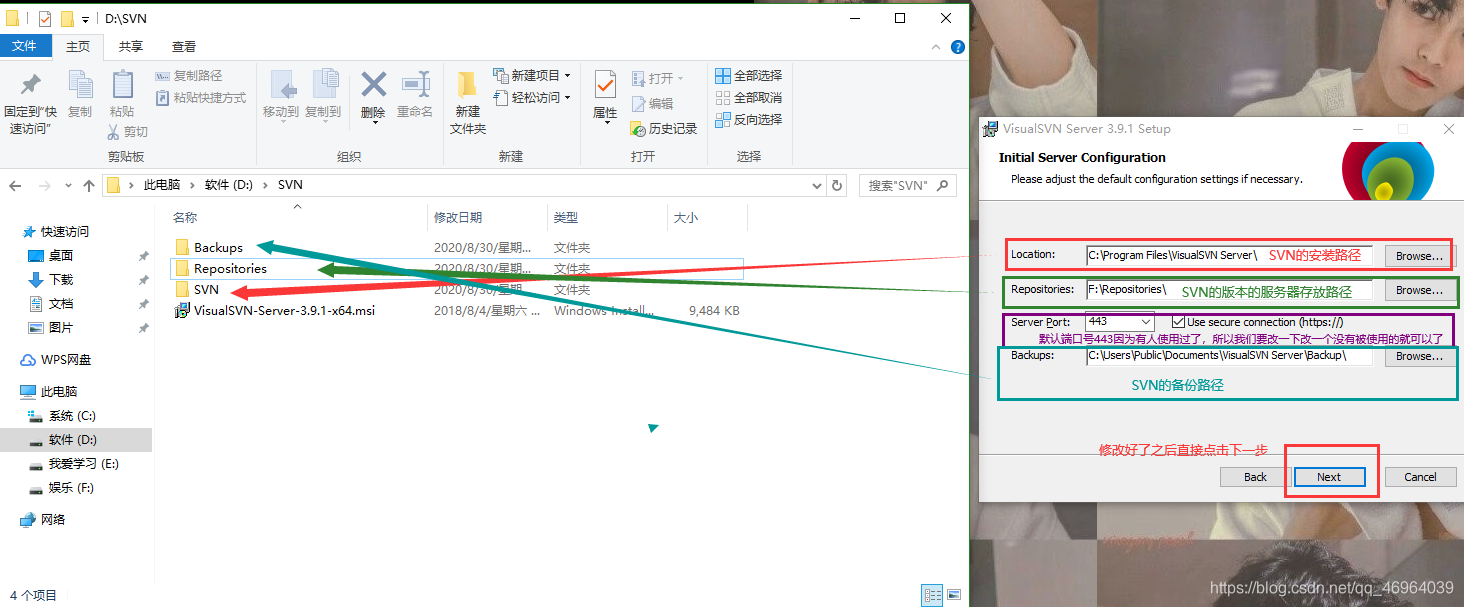Click the Search SVN box
Screen dimensions: 1464x607
click(906, 186)
